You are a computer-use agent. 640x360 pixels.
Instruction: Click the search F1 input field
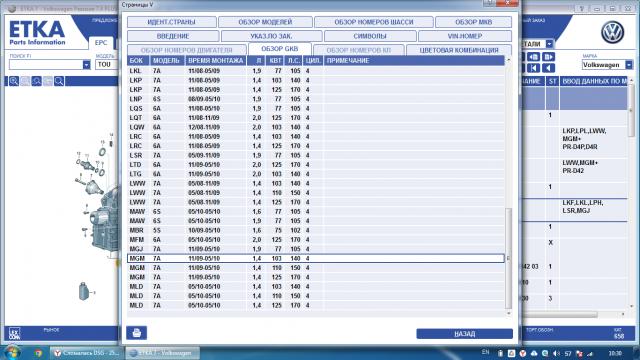(46, 64)
